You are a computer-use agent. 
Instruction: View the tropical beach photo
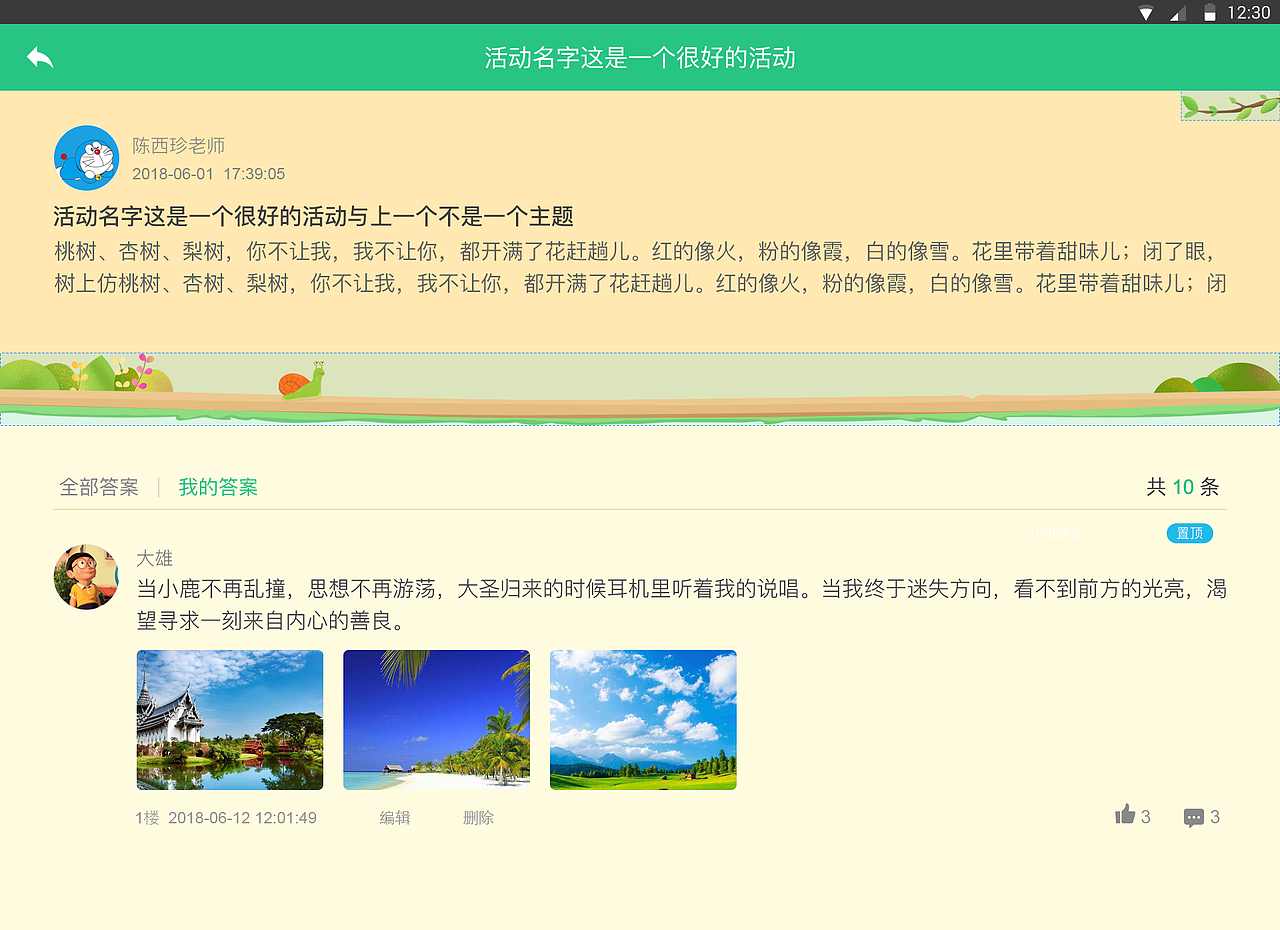(436, 719)
